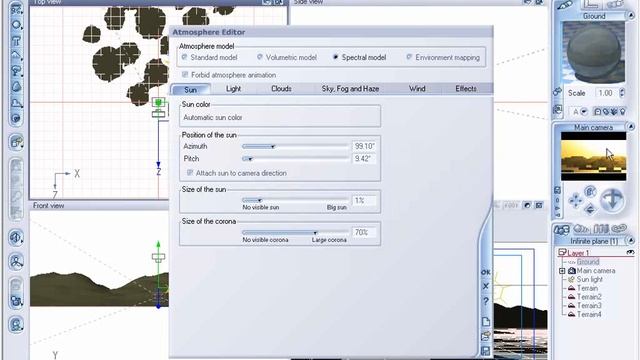Click the Azimuth slider handle
The height and width of the screenshot is (360, 640).
[x=273, y=146]
